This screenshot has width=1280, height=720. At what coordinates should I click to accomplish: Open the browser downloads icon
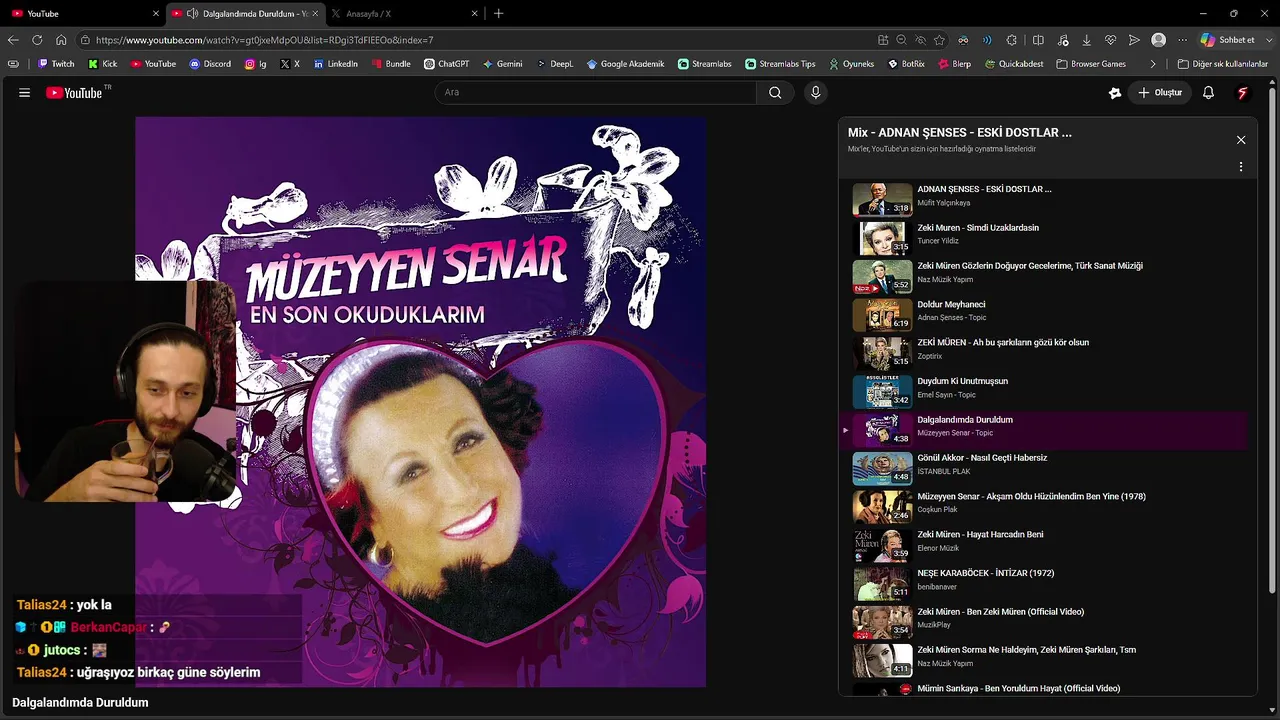1086,40
